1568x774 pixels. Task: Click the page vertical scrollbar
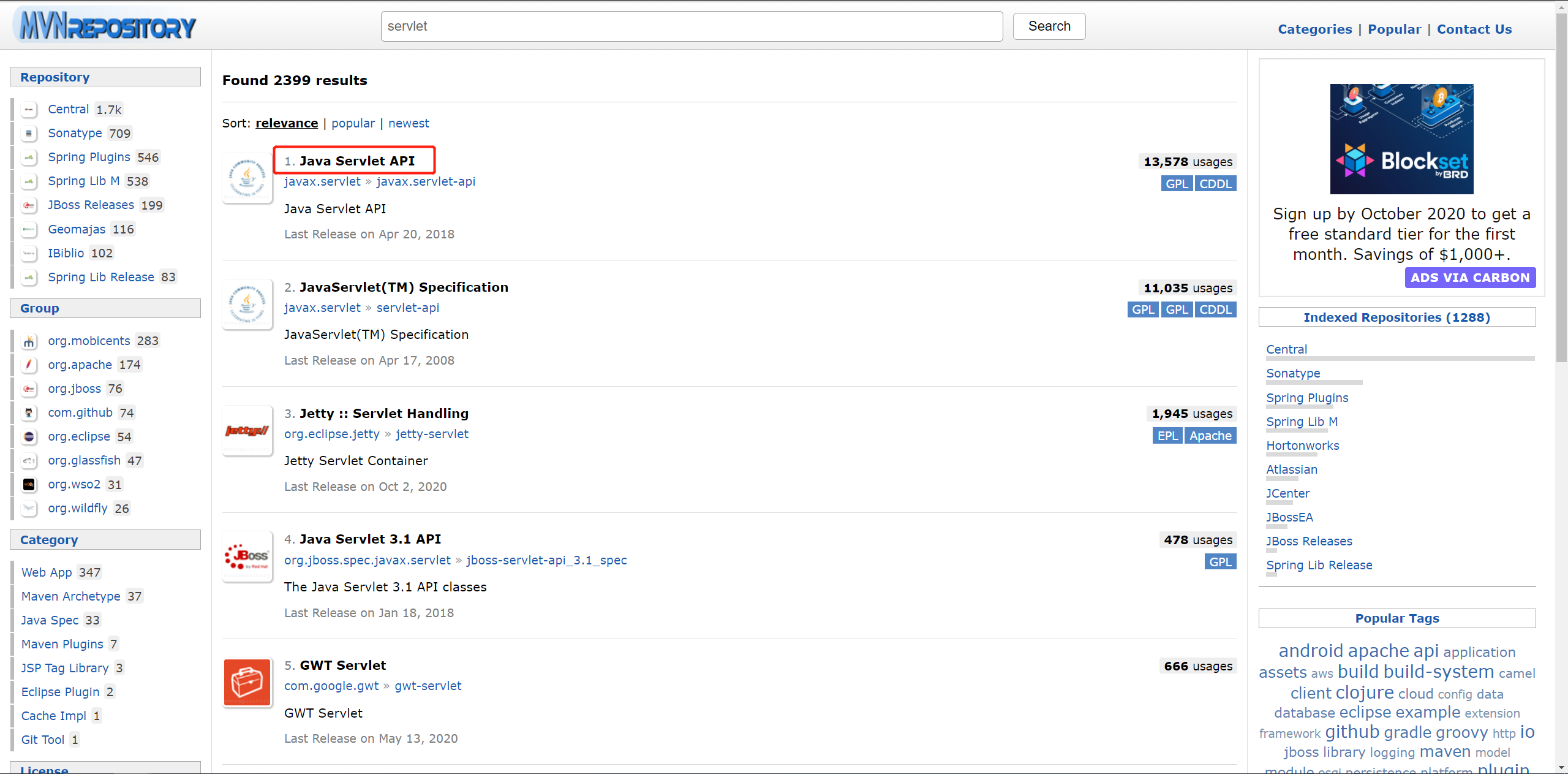(1561, 184)
